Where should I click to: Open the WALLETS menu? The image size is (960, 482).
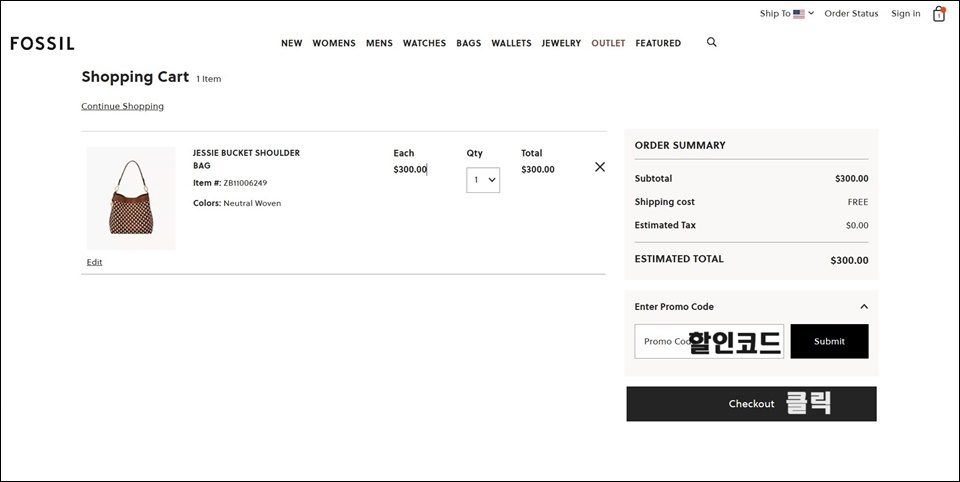pyautogui.click(x=511, y=43)
